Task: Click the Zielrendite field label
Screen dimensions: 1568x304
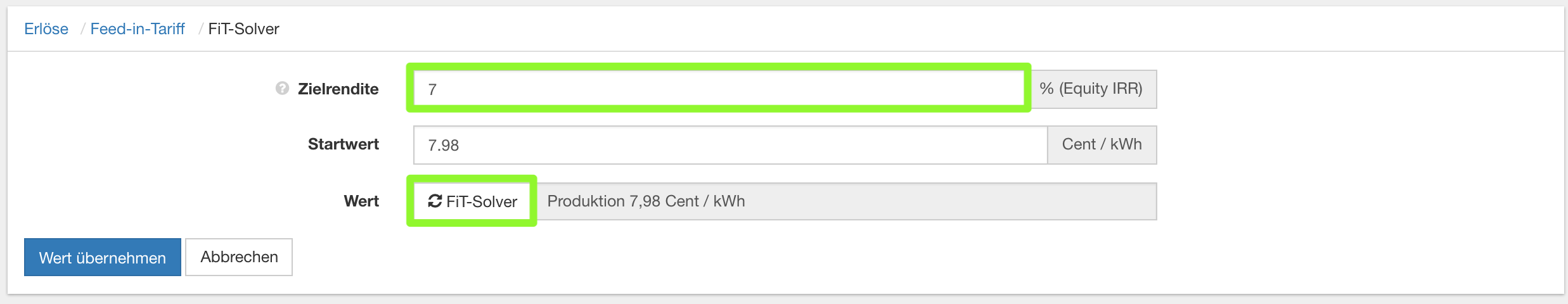Action: coord(338,89)
